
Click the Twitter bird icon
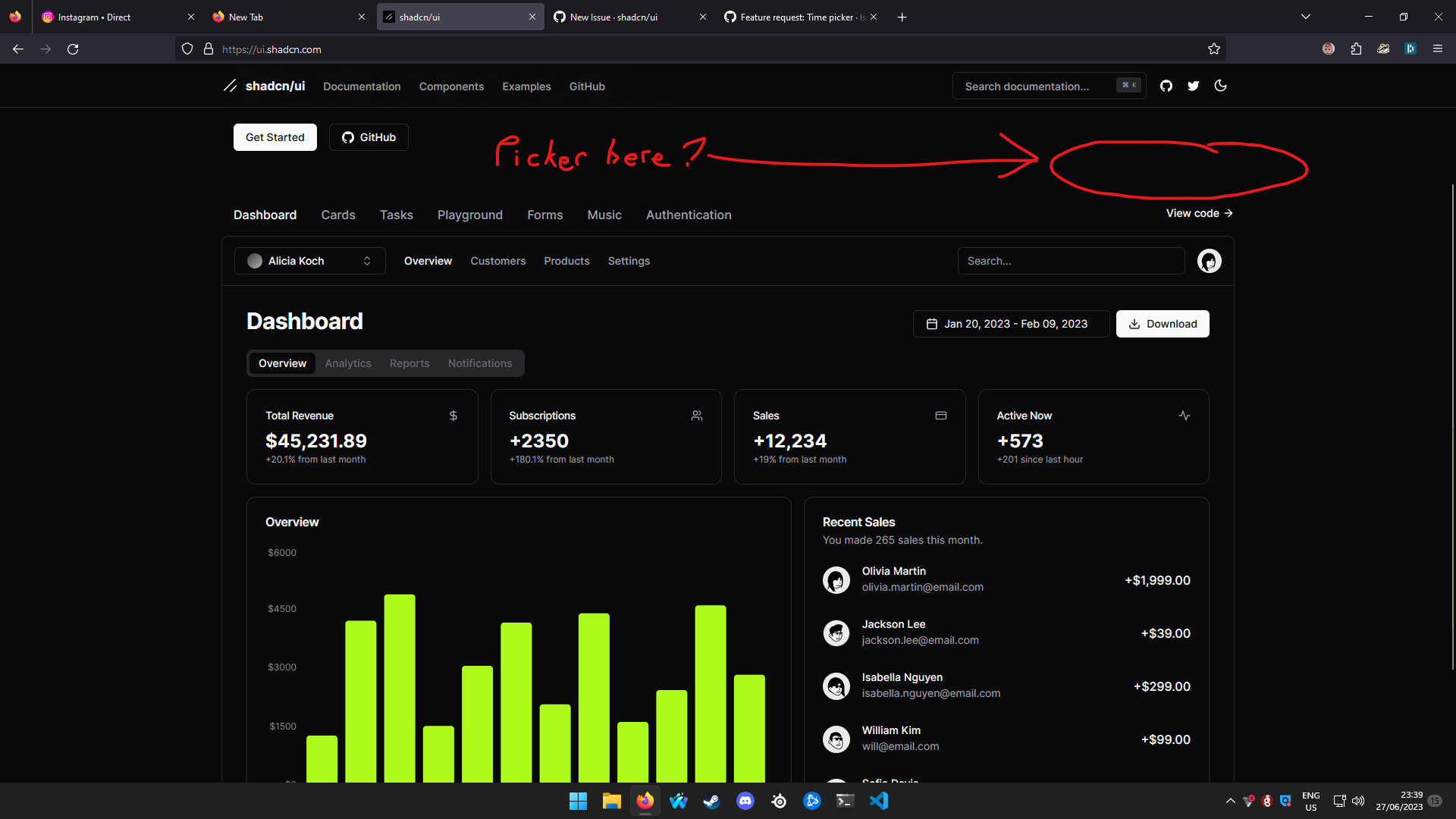[1194, 86]
